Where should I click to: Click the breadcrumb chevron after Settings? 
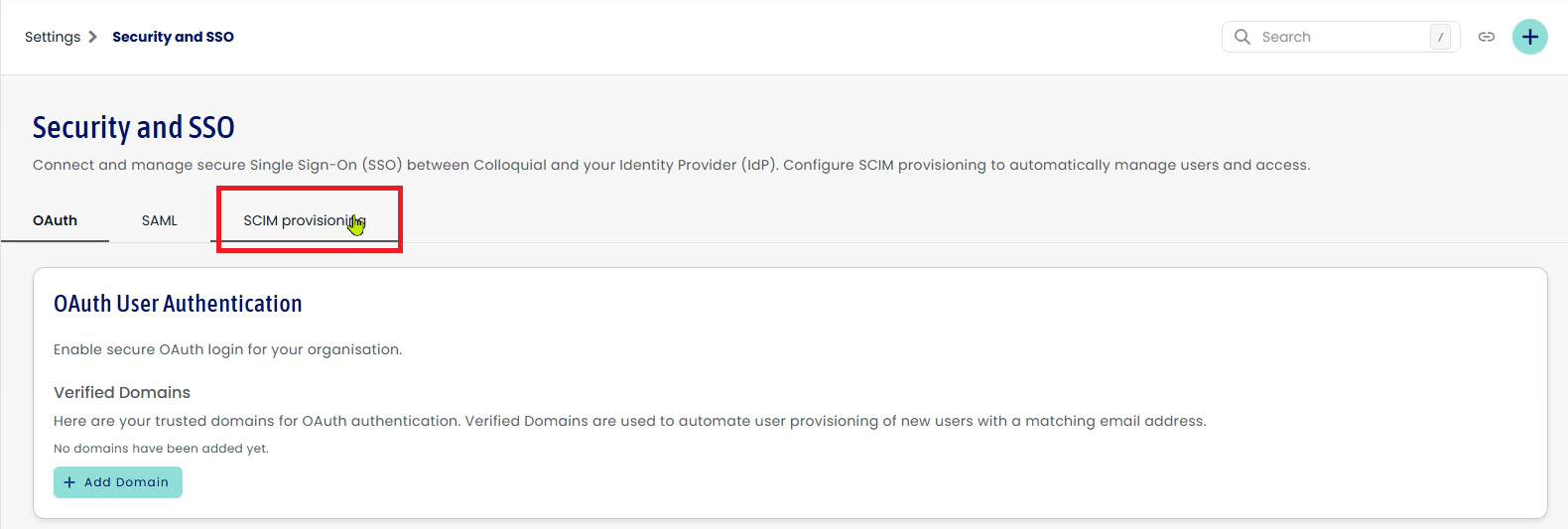[92, 37]
